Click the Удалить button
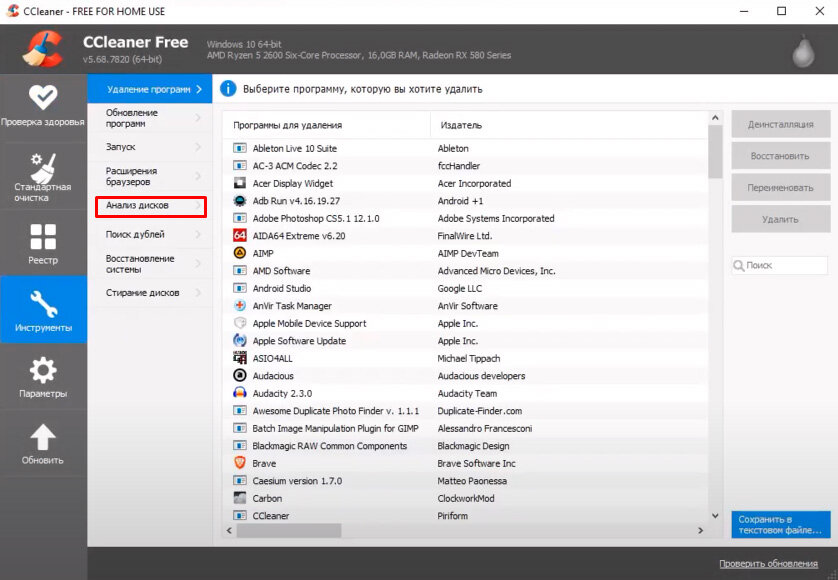The image size is (838, 580). [780, 219]
